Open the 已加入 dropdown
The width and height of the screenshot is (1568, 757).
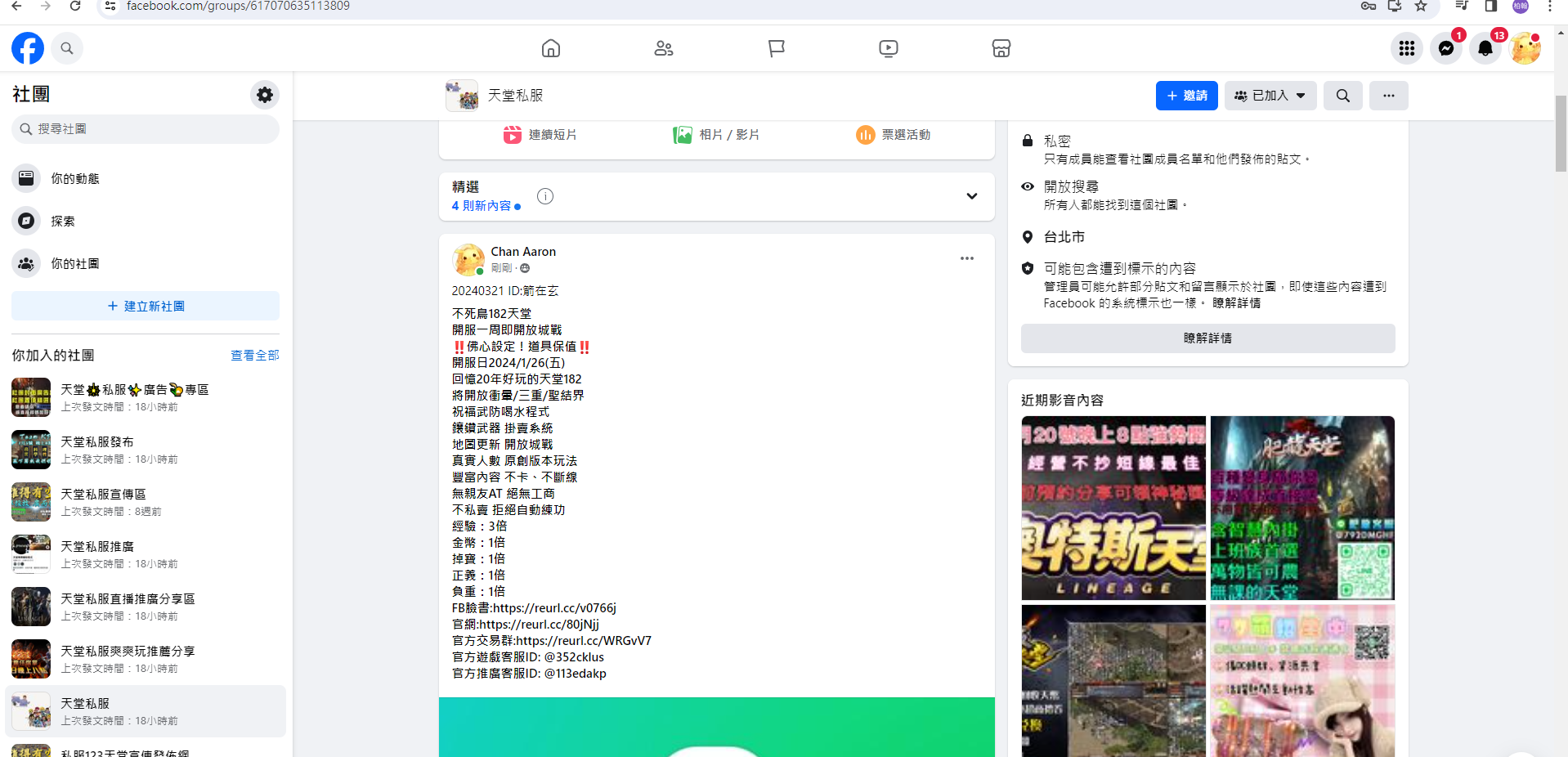(1270, 96)
